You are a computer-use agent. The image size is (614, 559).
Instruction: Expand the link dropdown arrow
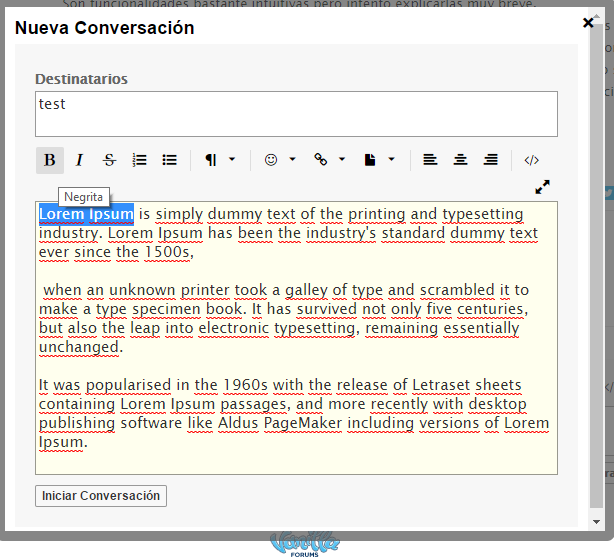[x=342, y=159]
